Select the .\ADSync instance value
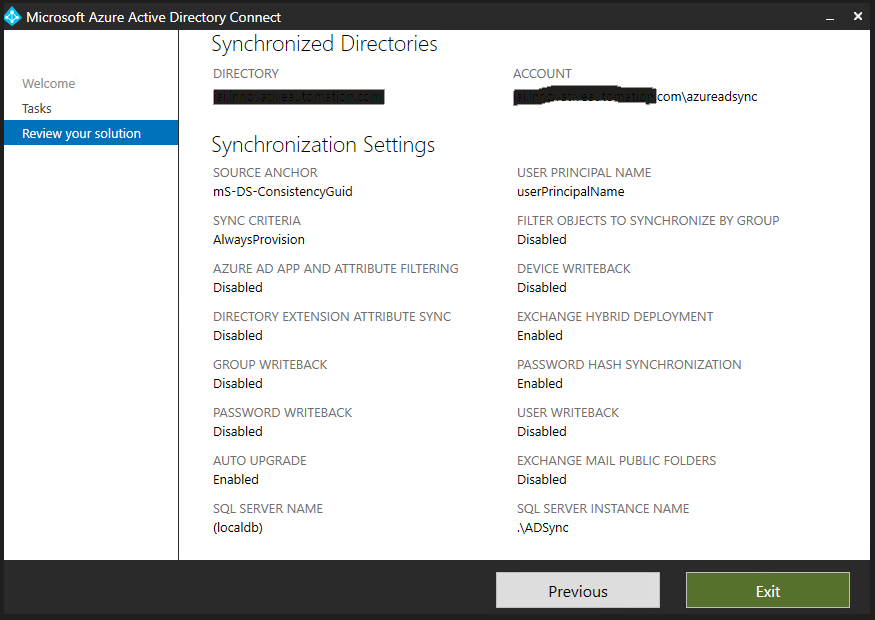This screenshot has height=620, width=875. click(543, 527)
